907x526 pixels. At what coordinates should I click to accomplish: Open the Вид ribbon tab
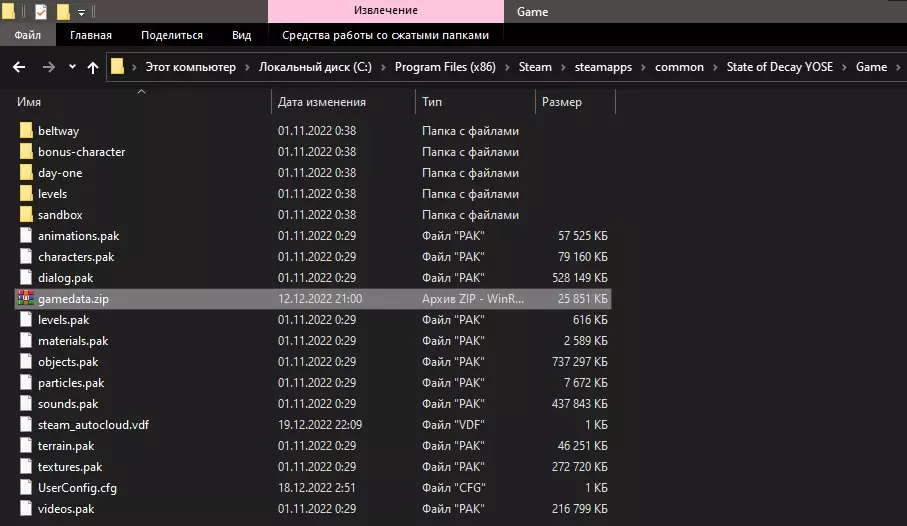point(242,35)
